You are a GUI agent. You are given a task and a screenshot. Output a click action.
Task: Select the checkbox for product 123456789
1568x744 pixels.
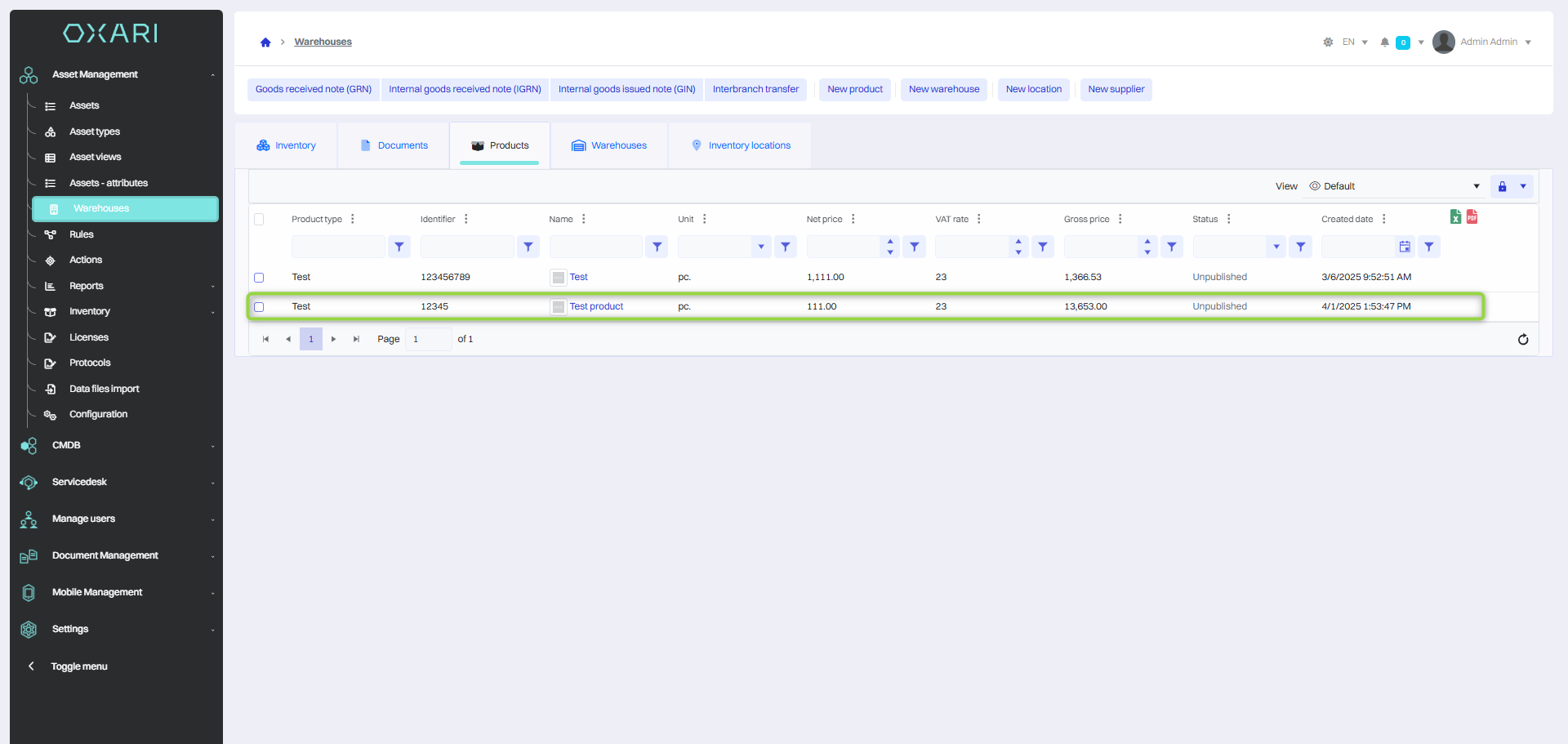pos(259,278)
